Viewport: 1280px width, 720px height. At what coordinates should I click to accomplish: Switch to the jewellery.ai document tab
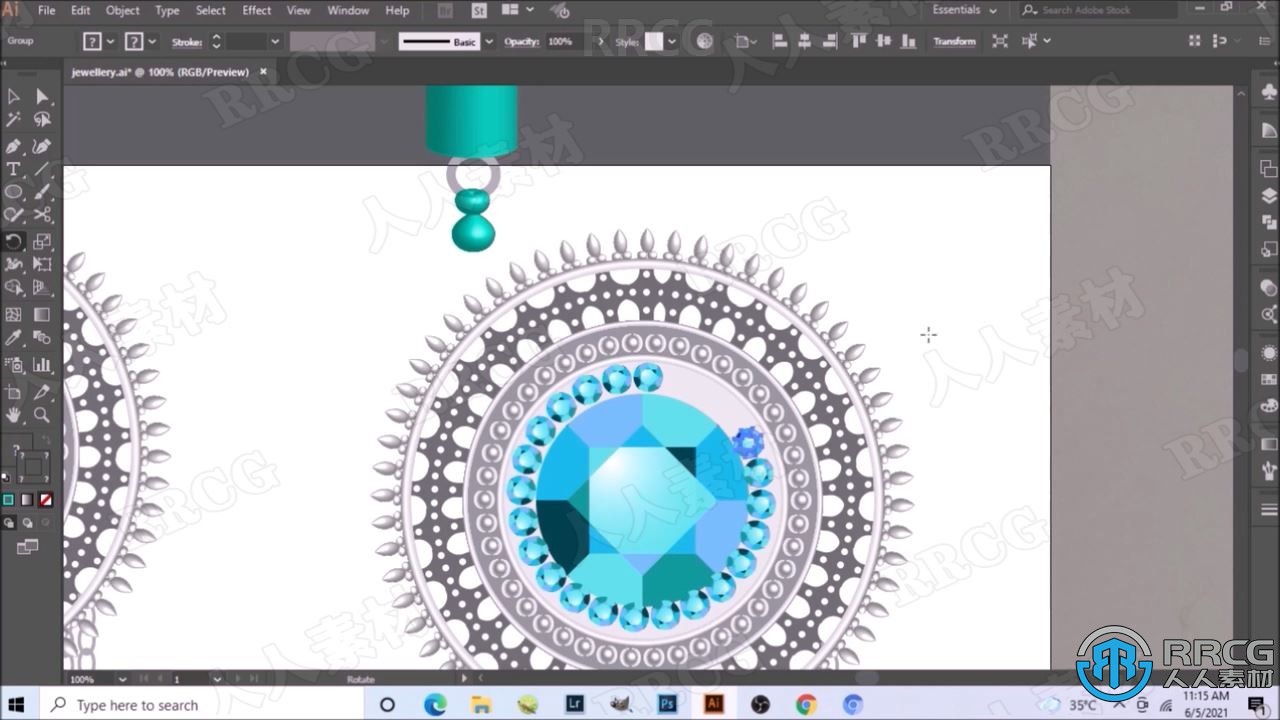click(x=160, y=72)
